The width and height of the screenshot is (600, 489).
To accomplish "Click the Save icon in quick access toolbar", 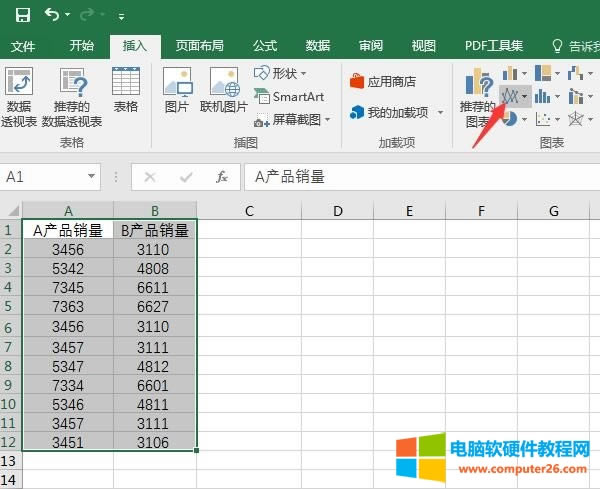I will point(22,15).
